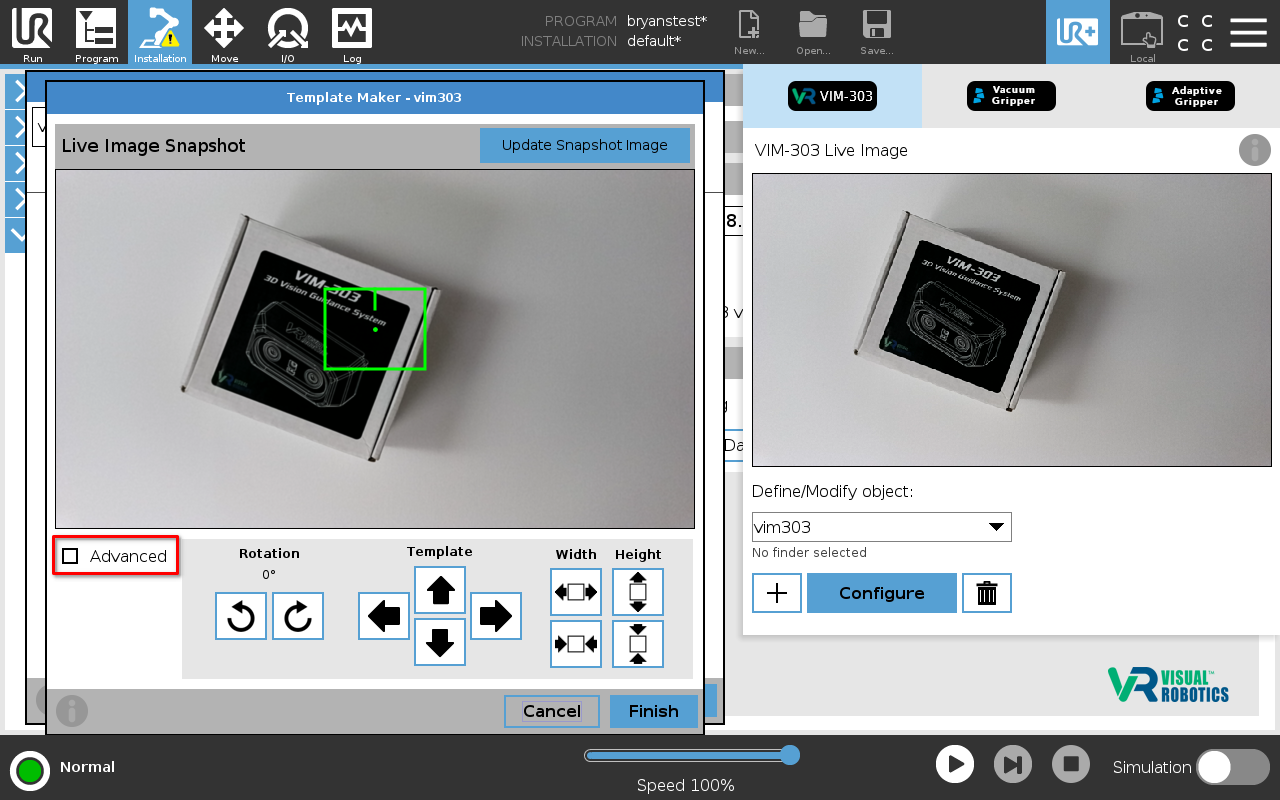
Task: Open the Installation tab
Action: click(x=160, y=33)
